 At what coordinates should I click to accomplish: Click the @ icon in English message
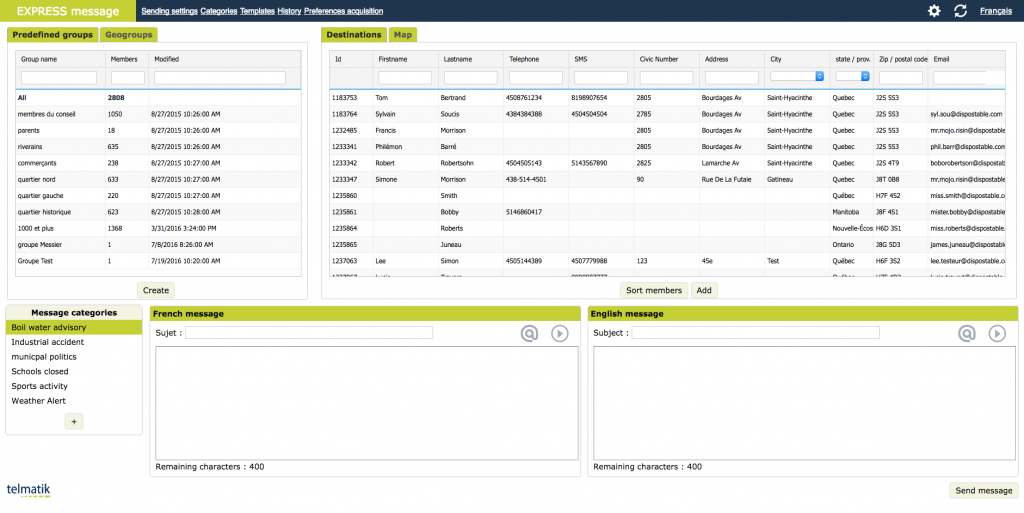pos(966,334)
